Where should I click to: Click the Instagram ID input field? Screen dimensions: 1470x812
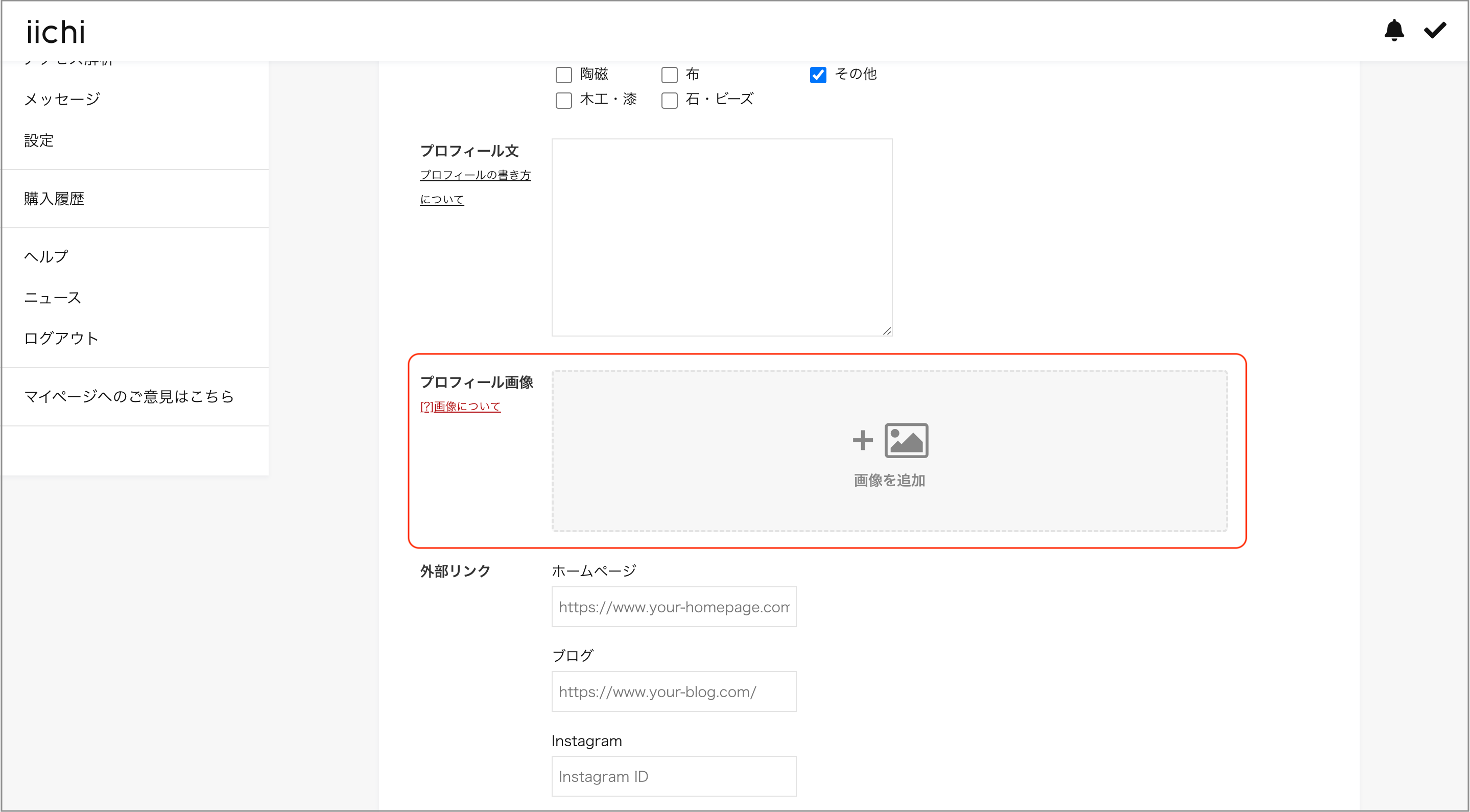pos(674,777)
